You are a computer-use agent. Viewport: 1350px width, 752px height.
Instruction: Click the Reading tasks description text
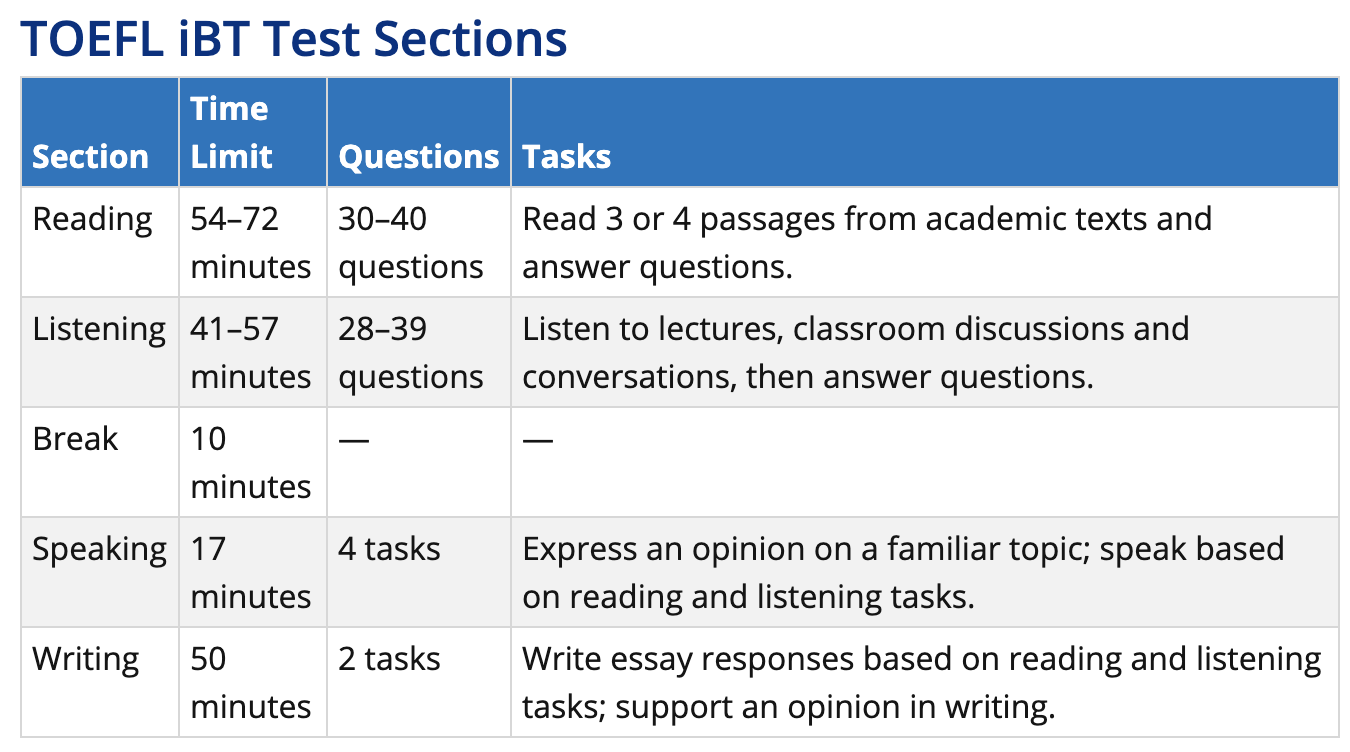[x=866, y=243]
